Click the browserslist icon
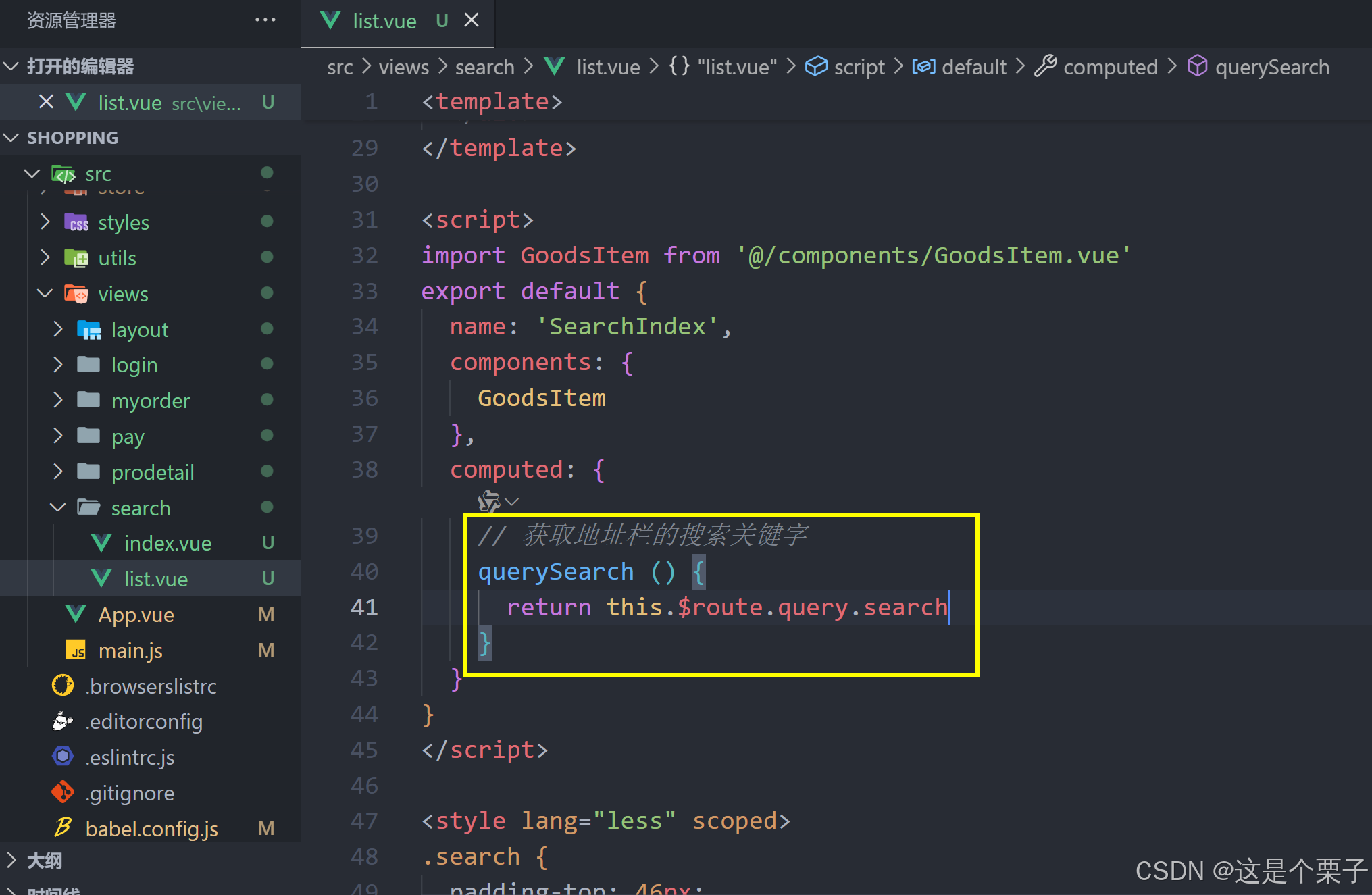The height and width of the screenshot is (895, 1372). 63,685
